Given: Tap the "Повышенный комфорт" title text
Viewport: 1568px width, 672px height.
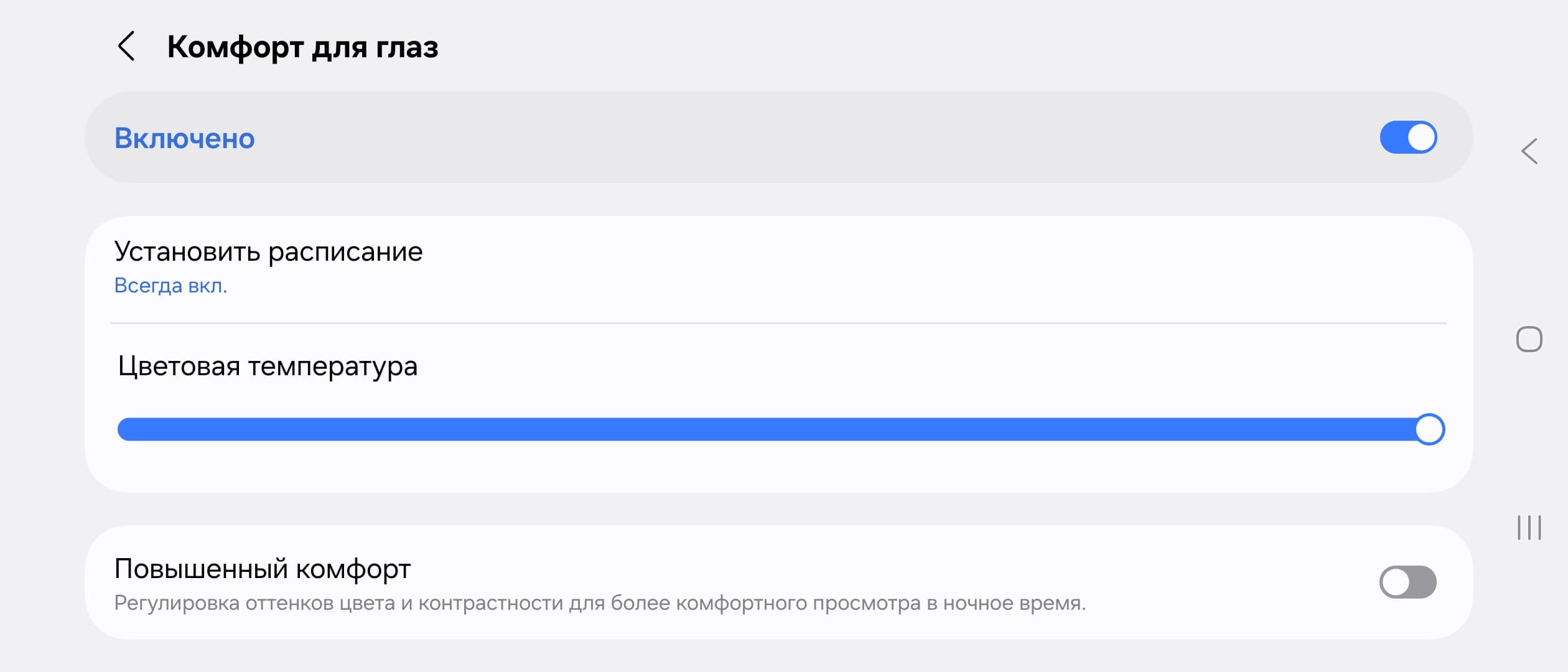Looking at the screenshot, I should (x=262, y=569).
